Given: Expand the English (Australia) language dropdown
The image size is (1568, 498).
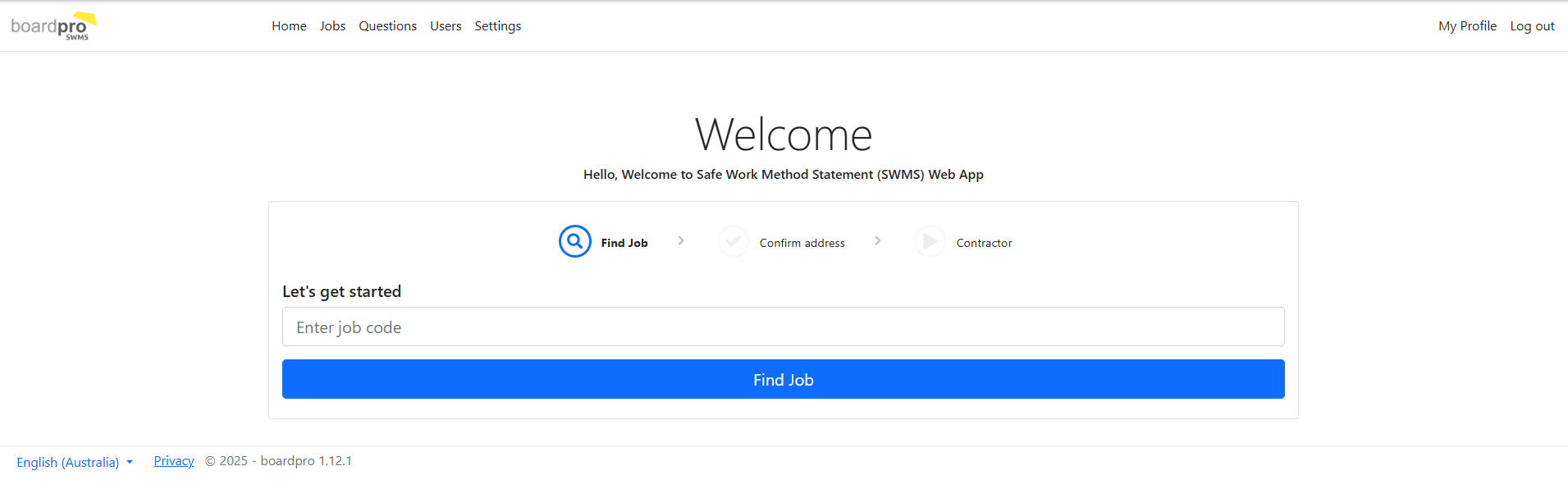Looking at the screenshot, I should coord(75,463).
